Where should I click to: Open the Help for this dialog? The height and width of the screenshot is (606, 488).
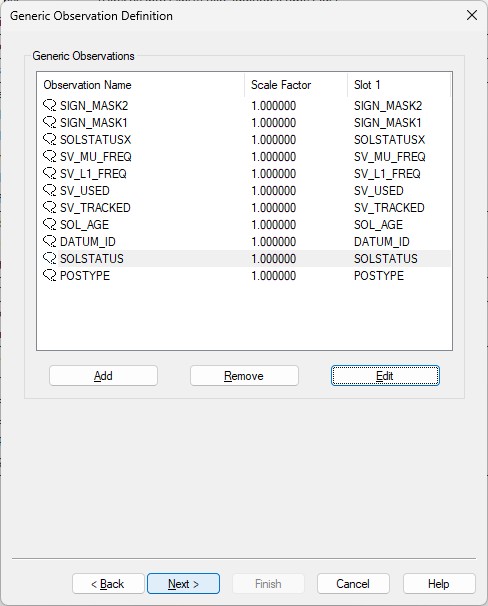click(439, 584)
